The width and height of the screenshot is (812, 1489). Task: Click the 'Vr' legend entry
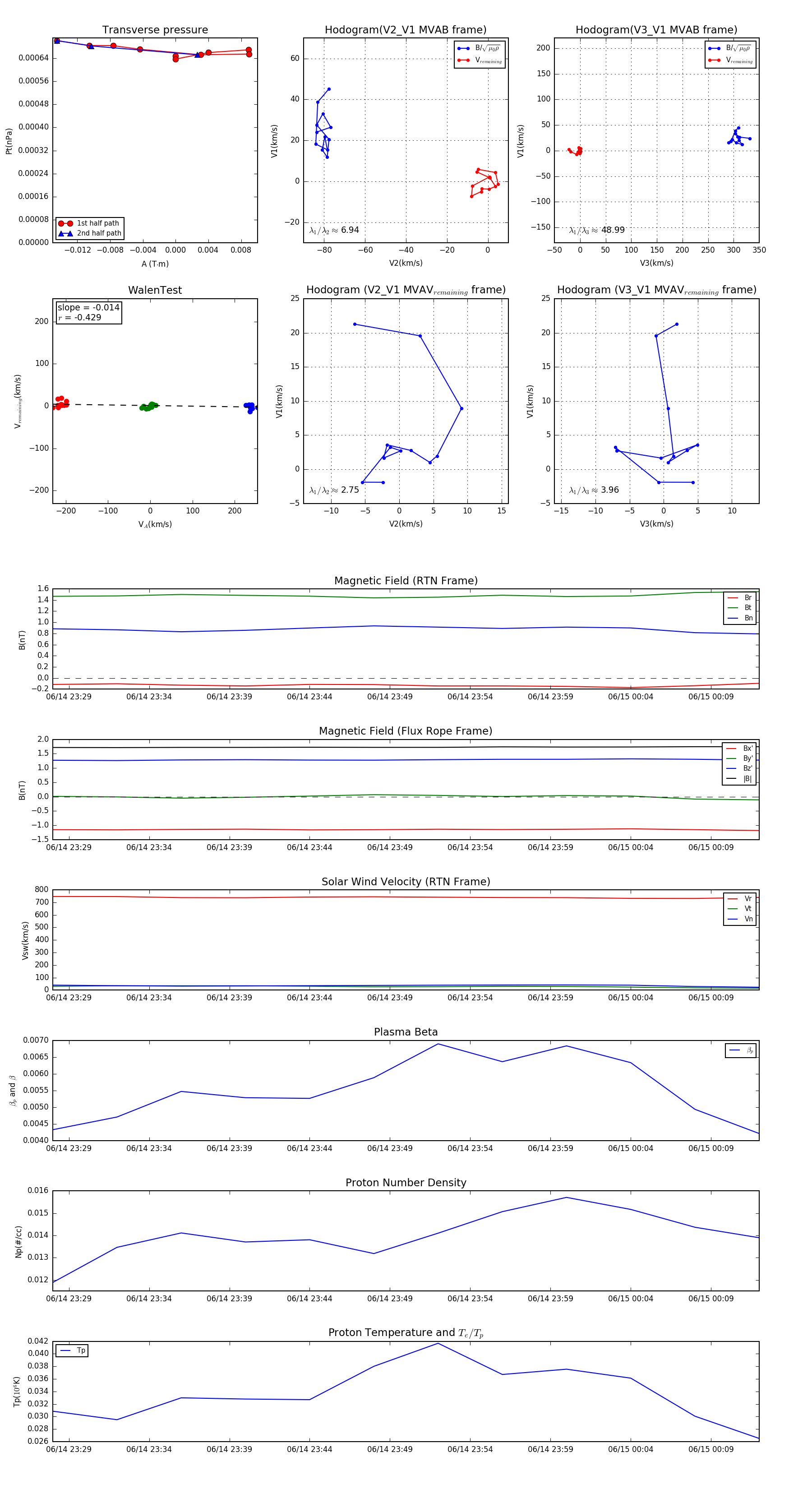740,898
